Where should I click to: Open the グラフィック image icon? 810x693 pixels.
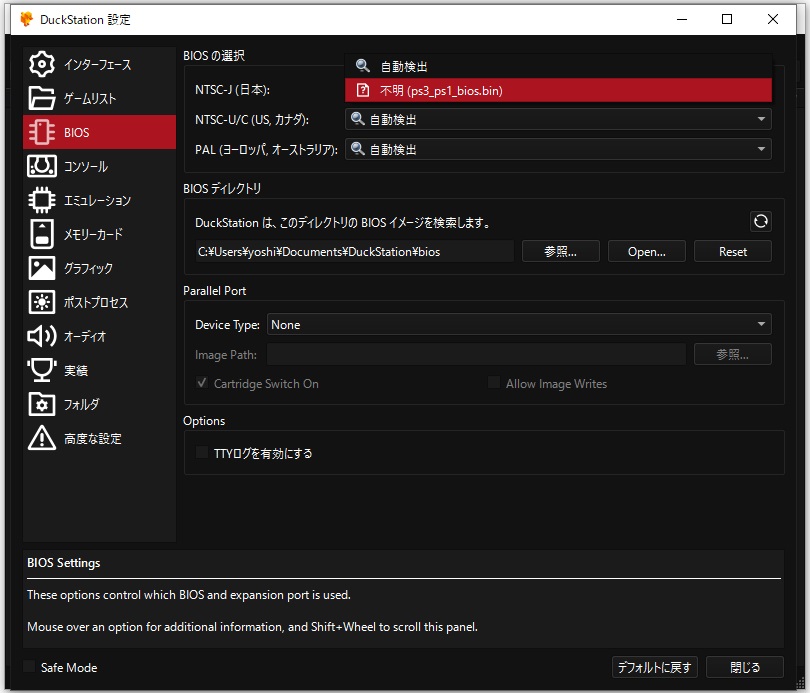[x=41, y=268]
